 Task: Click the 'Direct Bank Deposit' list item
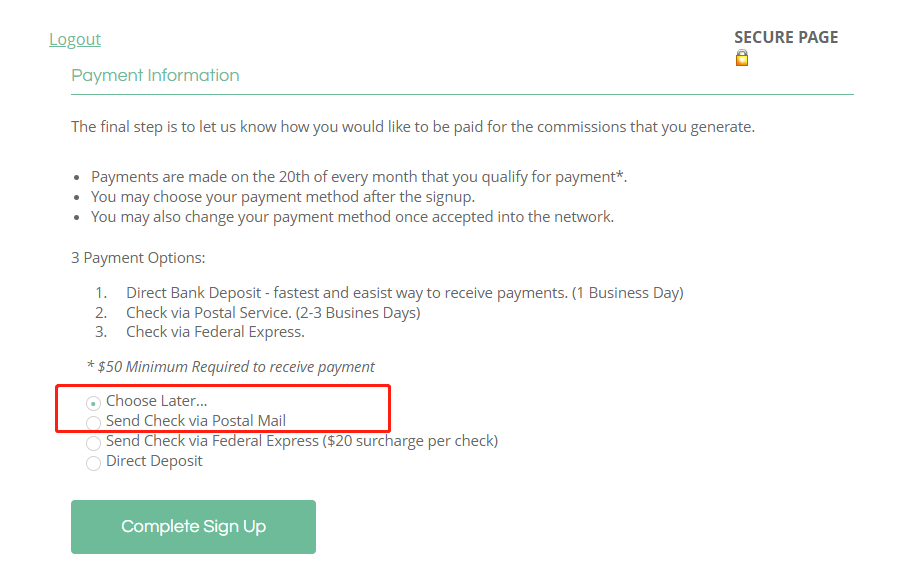pyautogui.click(x=405, y=293)
